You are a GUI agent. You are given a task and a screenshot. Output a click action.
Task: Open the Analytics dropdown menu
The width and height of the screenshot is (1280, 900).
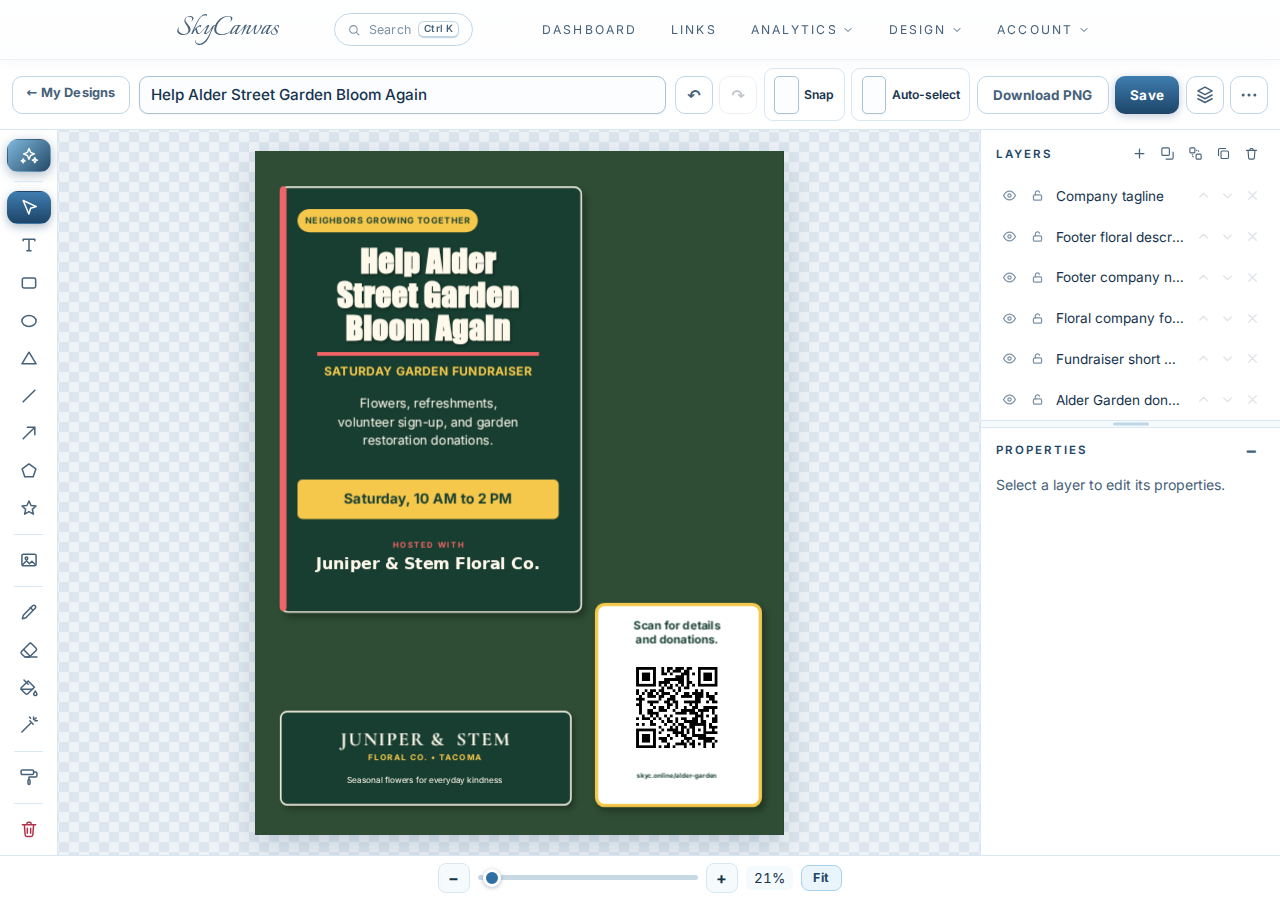(802, 30)
